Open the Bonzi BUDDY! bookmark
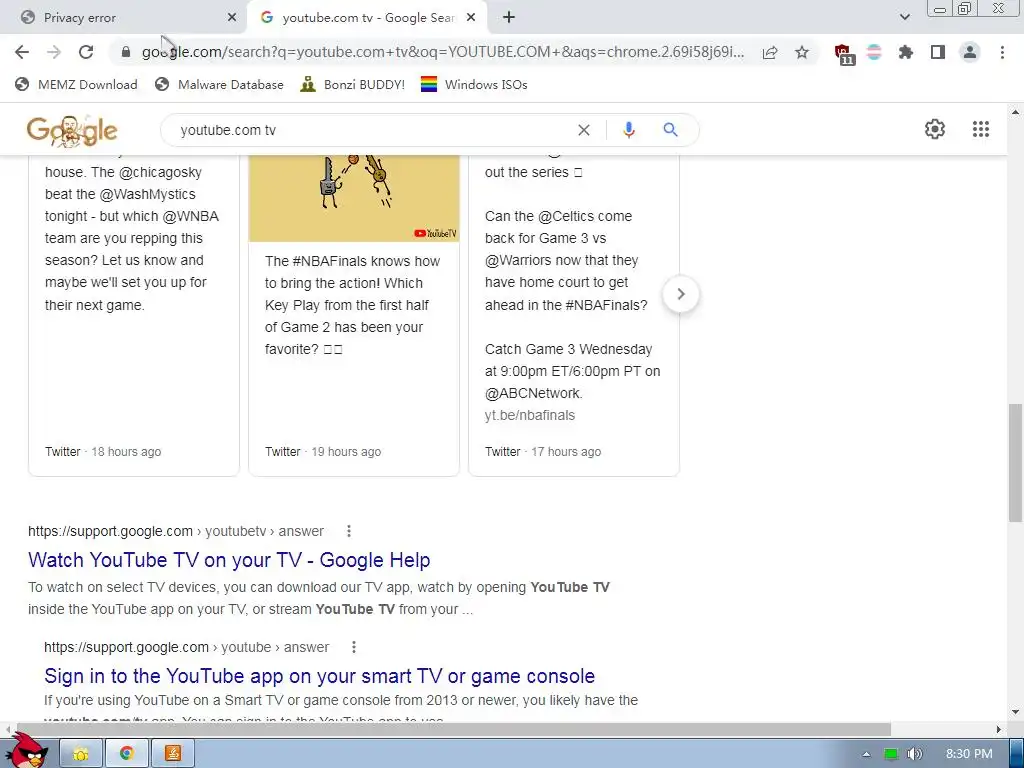Image resolution: width=1024 pixels, height=768 pixels. pyautogui.click(x=353, y=84)
